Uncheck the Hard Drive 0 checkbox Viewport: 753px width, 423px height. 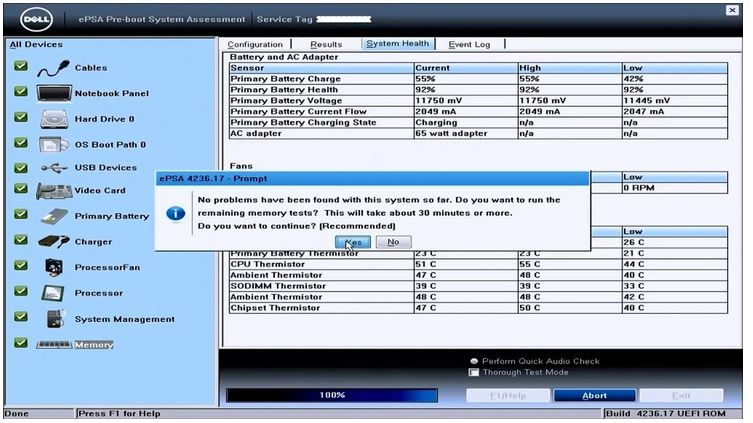(x=21, y=117)
